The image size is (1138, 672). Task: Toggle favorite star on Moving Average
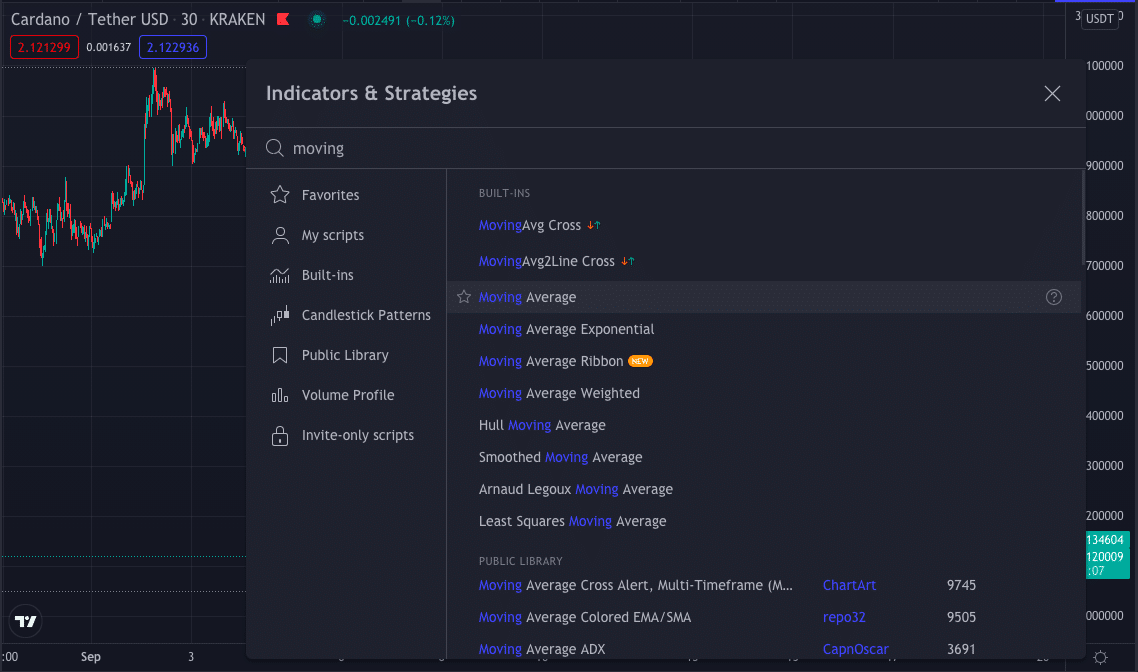pos(464,297)
